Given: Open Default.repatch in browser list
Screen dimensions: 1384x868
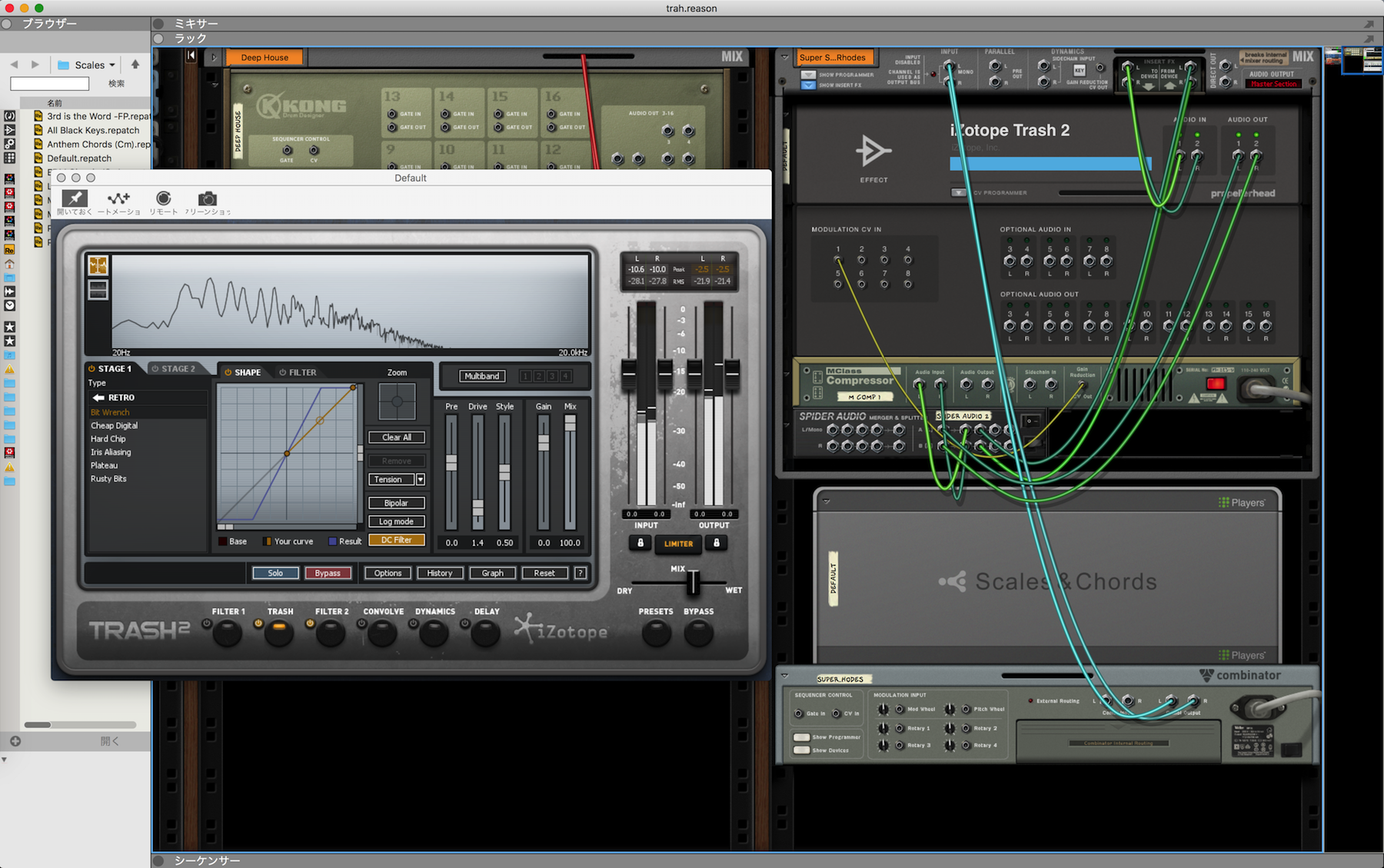Looking at the screenshot, I should 79,158.
